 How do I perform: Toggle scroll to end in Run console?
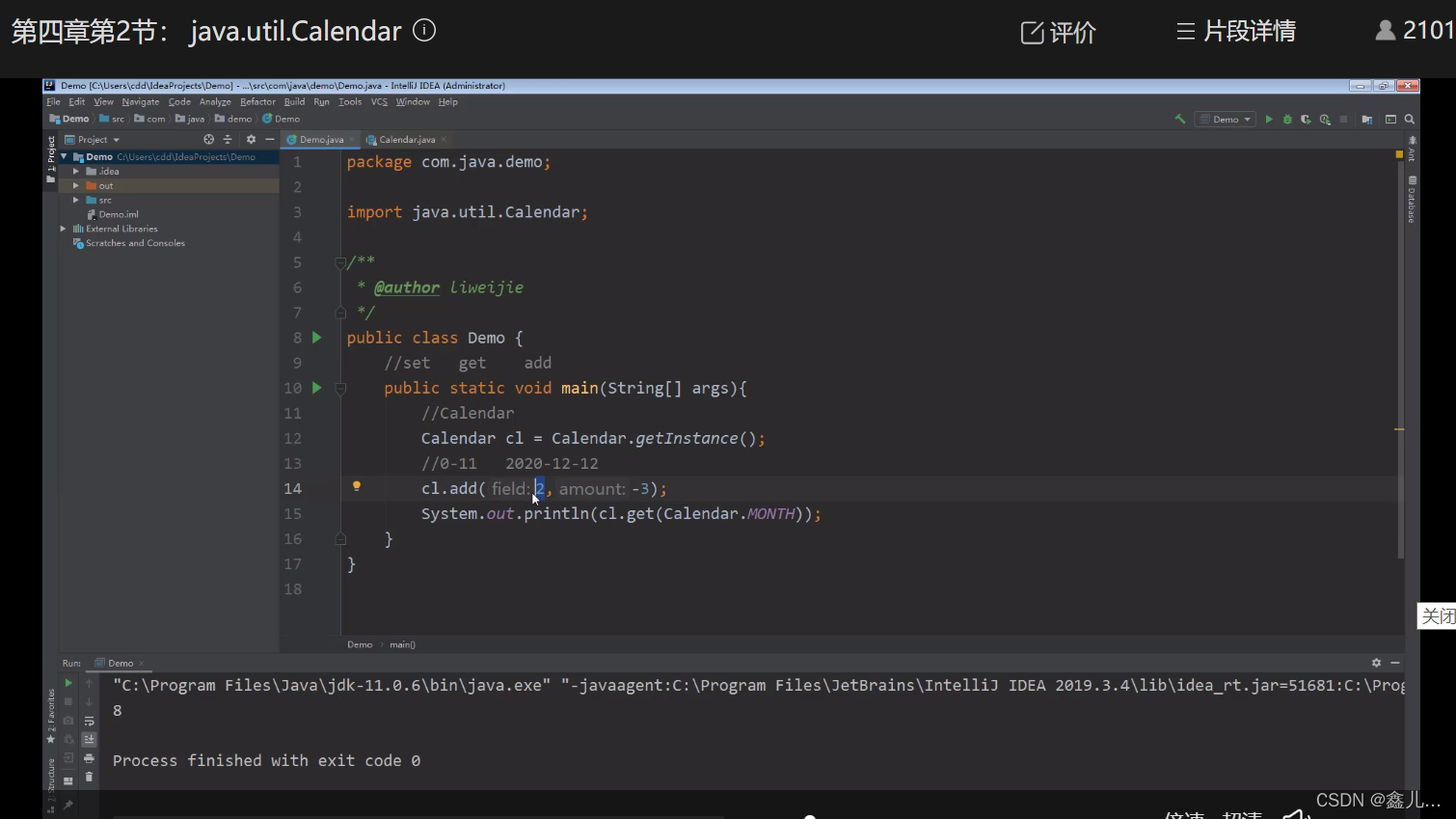click(89, 739)
